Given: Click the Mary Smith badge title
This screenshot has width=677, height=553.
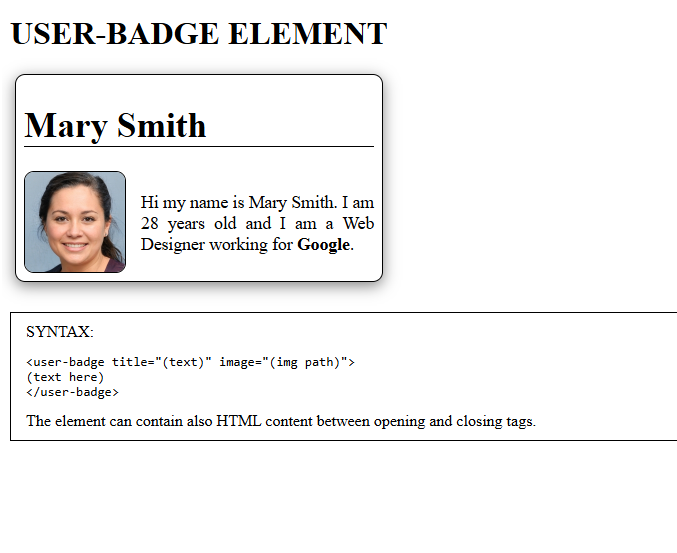Looking at the screenshot, I should tap(115, 126).
